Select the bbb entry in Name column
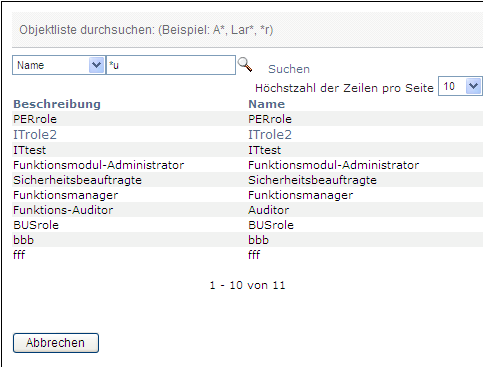This screenshot has height=367, width=483. pyautogui.click(x=258, y=240)
